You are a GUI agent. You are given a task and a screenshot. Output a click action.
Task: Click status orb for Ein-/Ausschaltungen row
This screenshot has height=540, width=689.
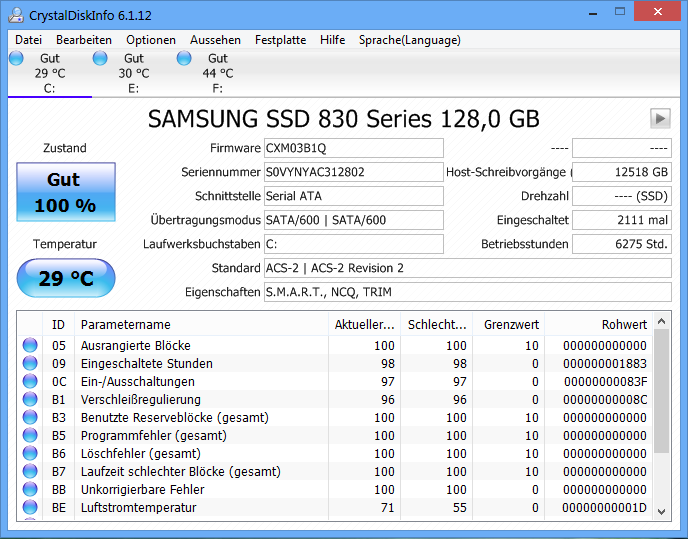coord(30,381)
